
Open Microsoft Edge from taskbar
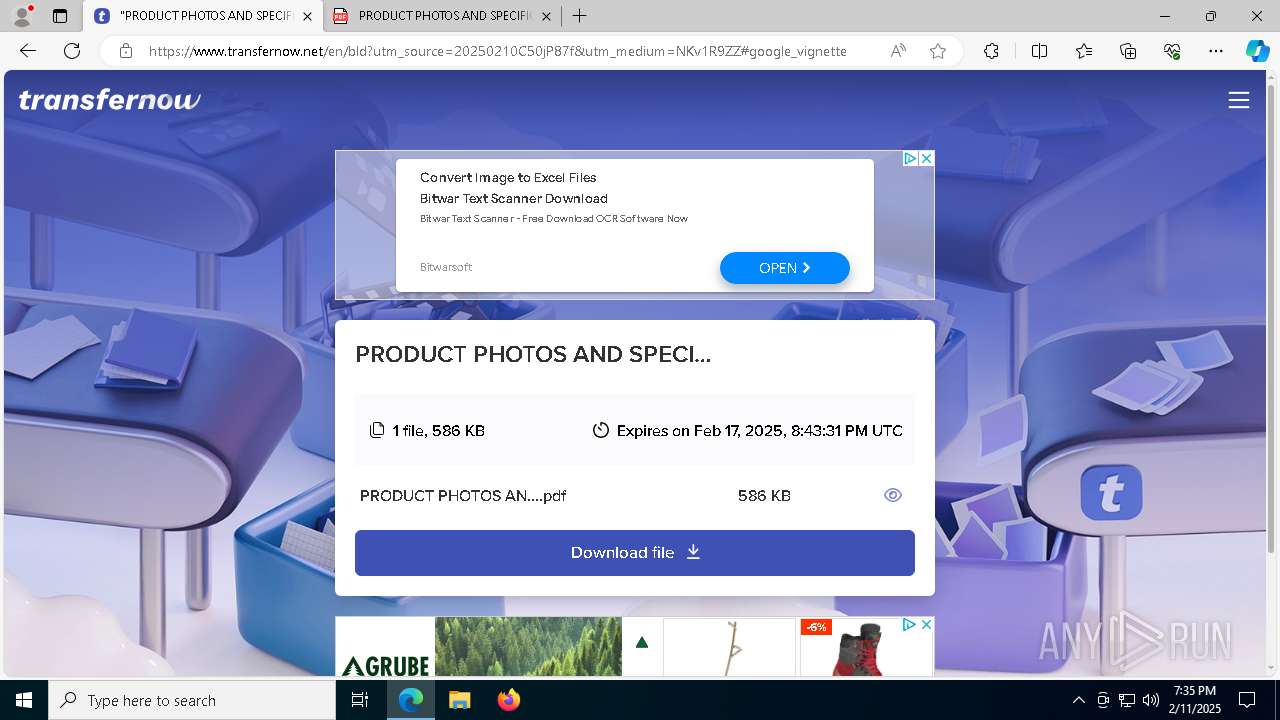(x=411, y=700)
